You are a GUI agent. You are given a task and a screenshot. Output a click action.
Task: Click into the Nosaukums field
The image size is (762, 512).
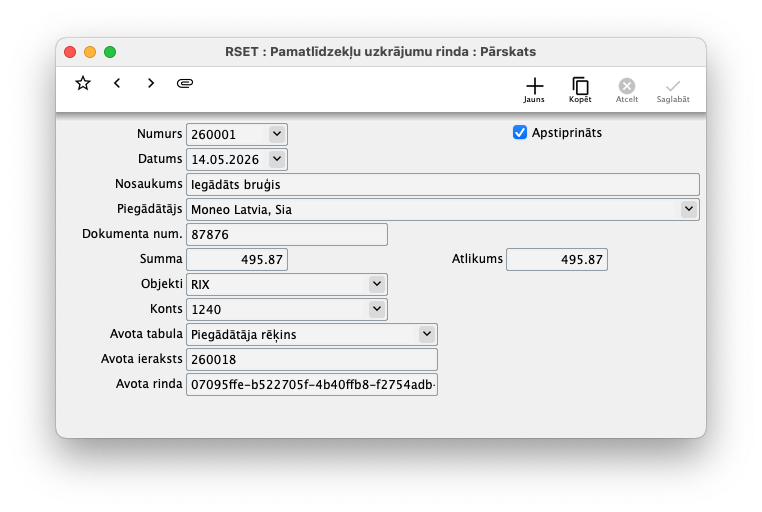click(x=443, y=185)
